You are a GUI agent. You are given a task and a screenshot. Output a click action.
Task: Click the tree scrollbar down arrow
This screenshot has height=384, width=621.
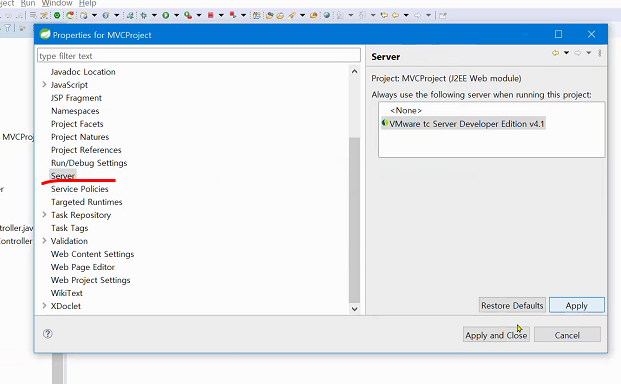click(354, 309)
